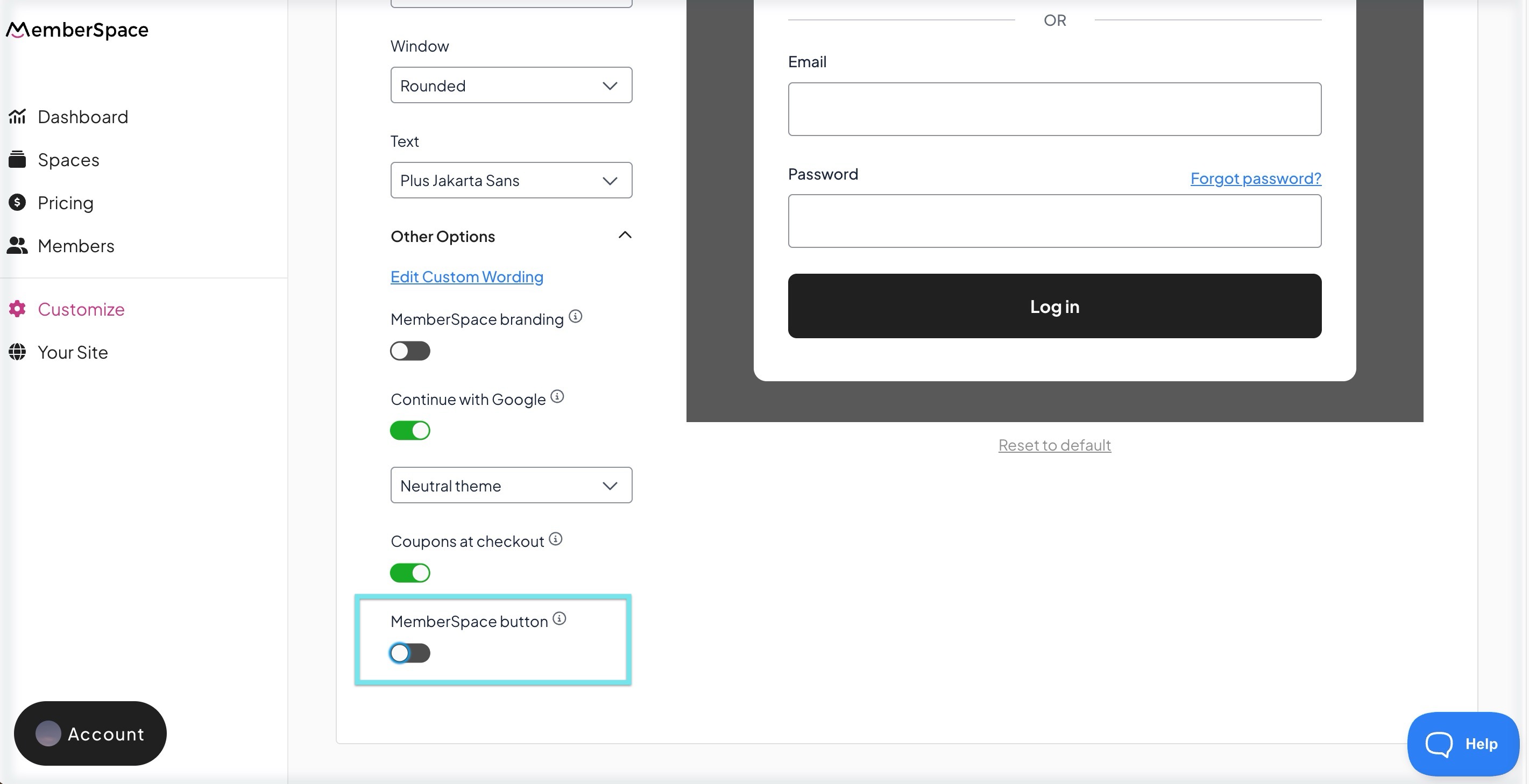Click the Your Site globe icon
Screen dimensions: 1529x784
click(17, 352)
